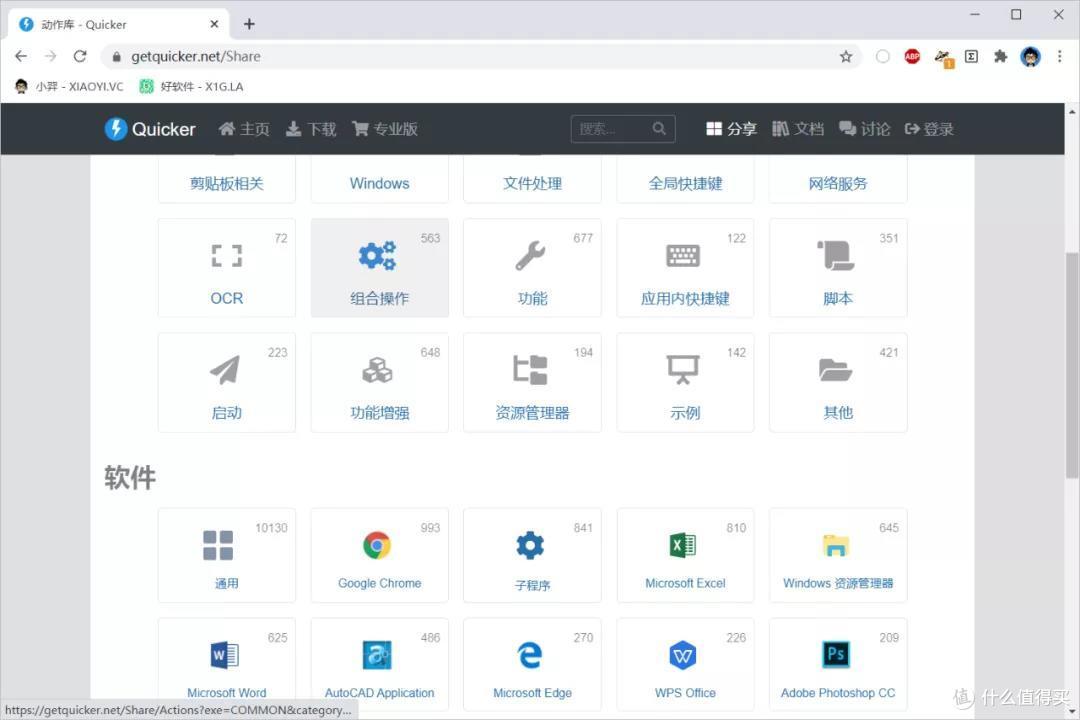Select the 动作库 - Quicker tab
The width and height of the screenshot is (1080, 720).
click(x=119, y=24)
